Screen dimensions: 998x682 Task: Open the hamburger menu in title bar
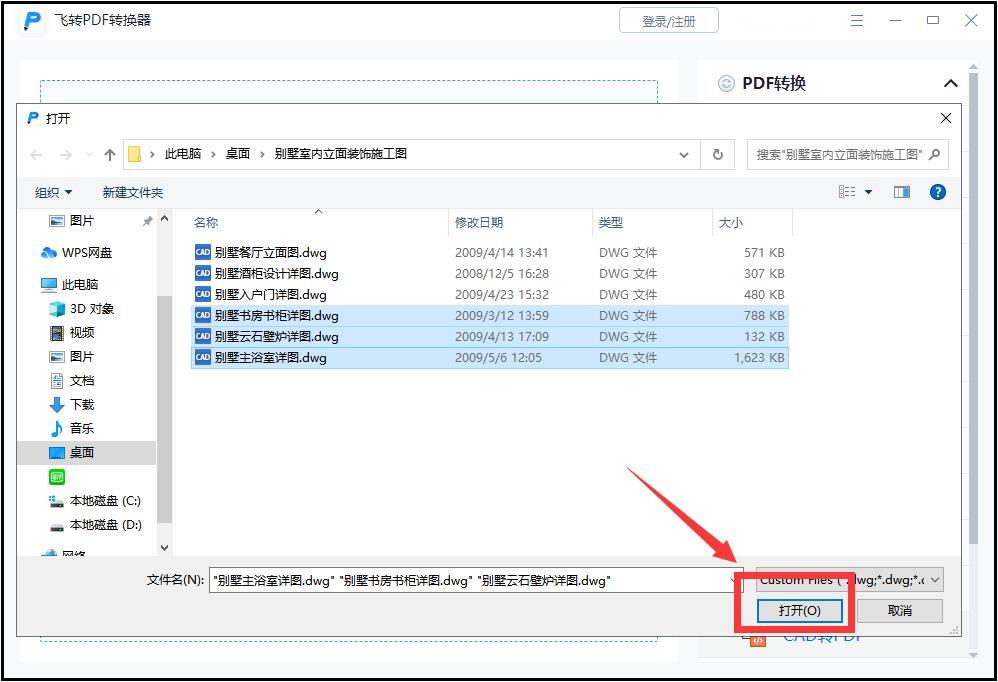(x=857, y=19)
